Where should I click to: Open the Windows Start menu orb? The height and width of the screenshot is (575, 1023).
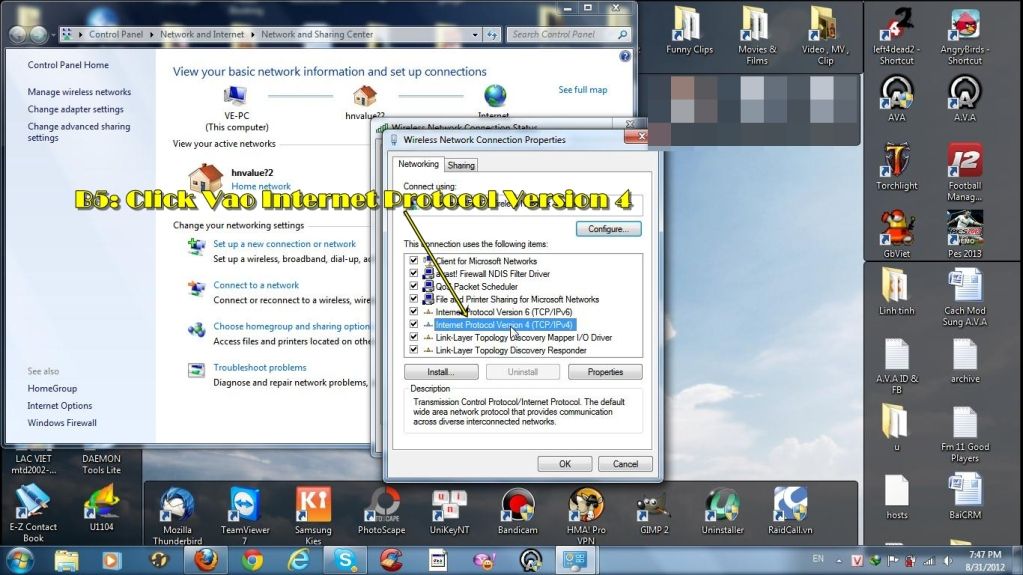click(20, 559)
